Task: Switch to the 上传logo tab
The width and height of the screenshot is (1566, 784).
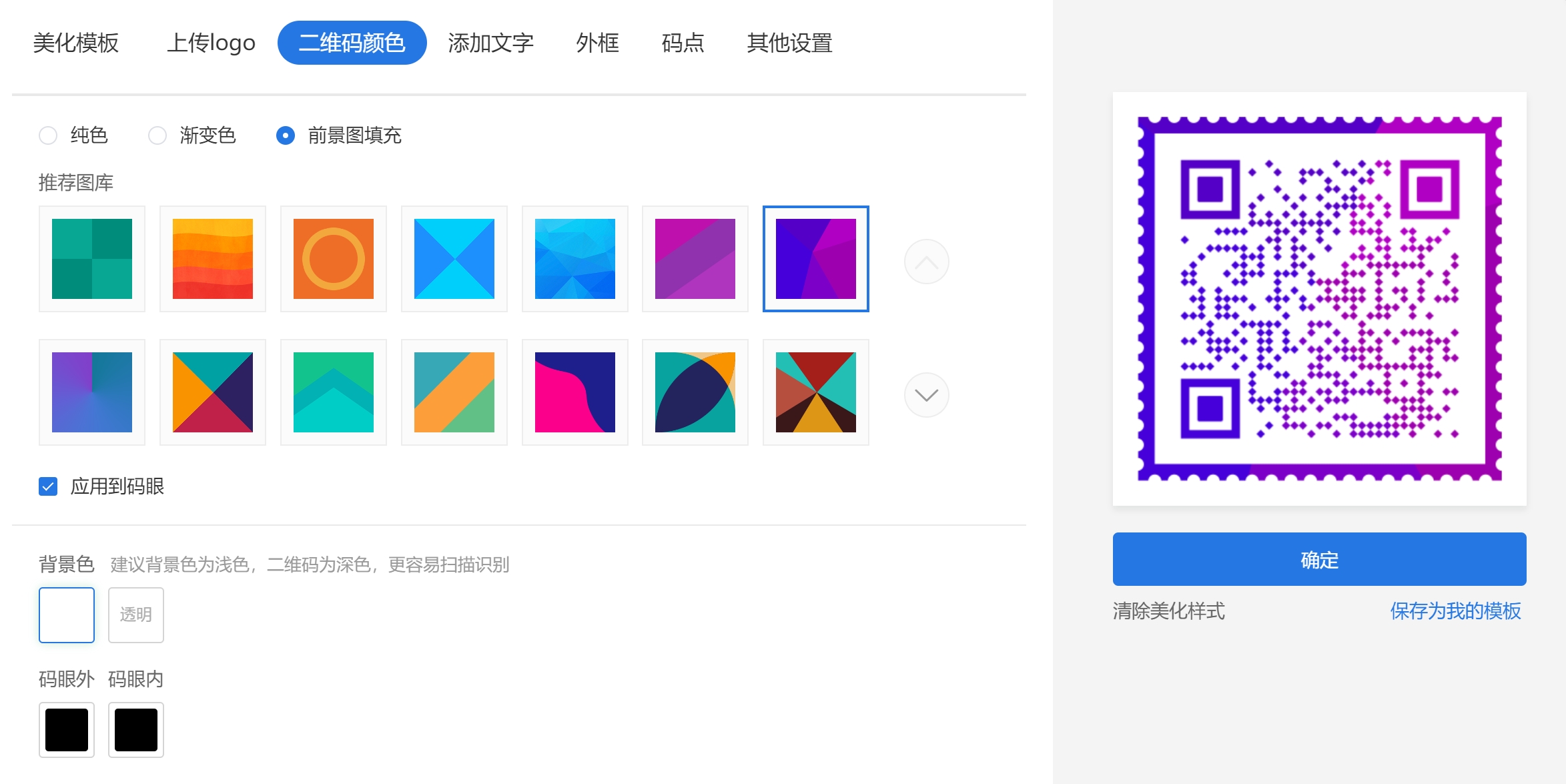Action: 211,43
